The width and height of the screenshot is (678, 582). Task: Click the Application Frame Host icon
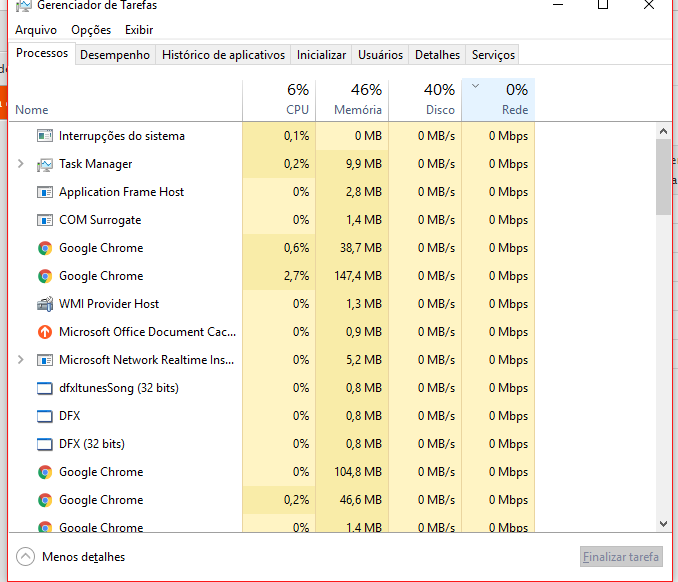click(x=45, y=192)
